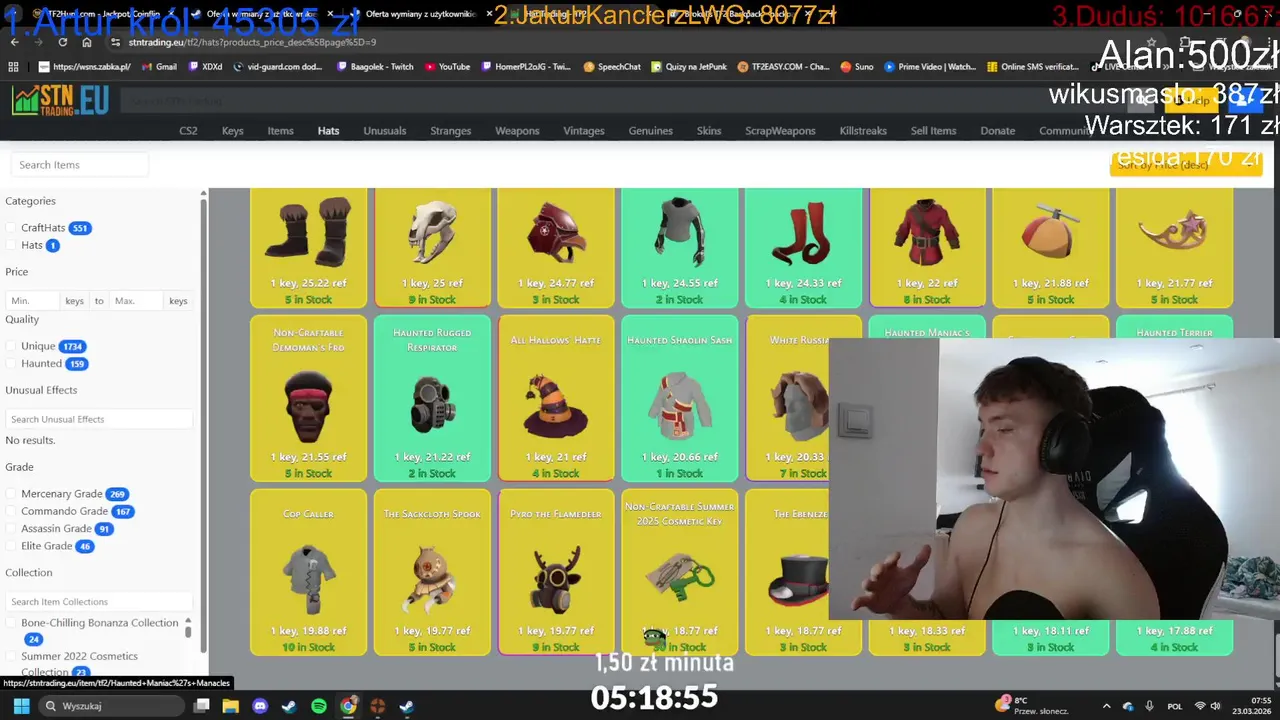Open the Search Unusual Effects combo box
Viewport: 1280px width, 720px height.
(x=98, y=419)
